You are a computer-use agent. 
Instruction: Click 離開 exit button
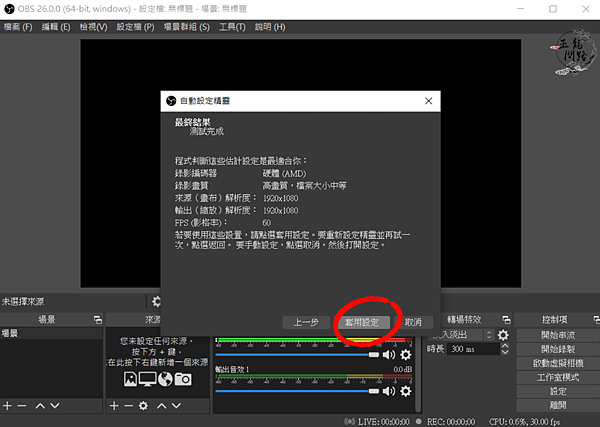tap(558, 405)
